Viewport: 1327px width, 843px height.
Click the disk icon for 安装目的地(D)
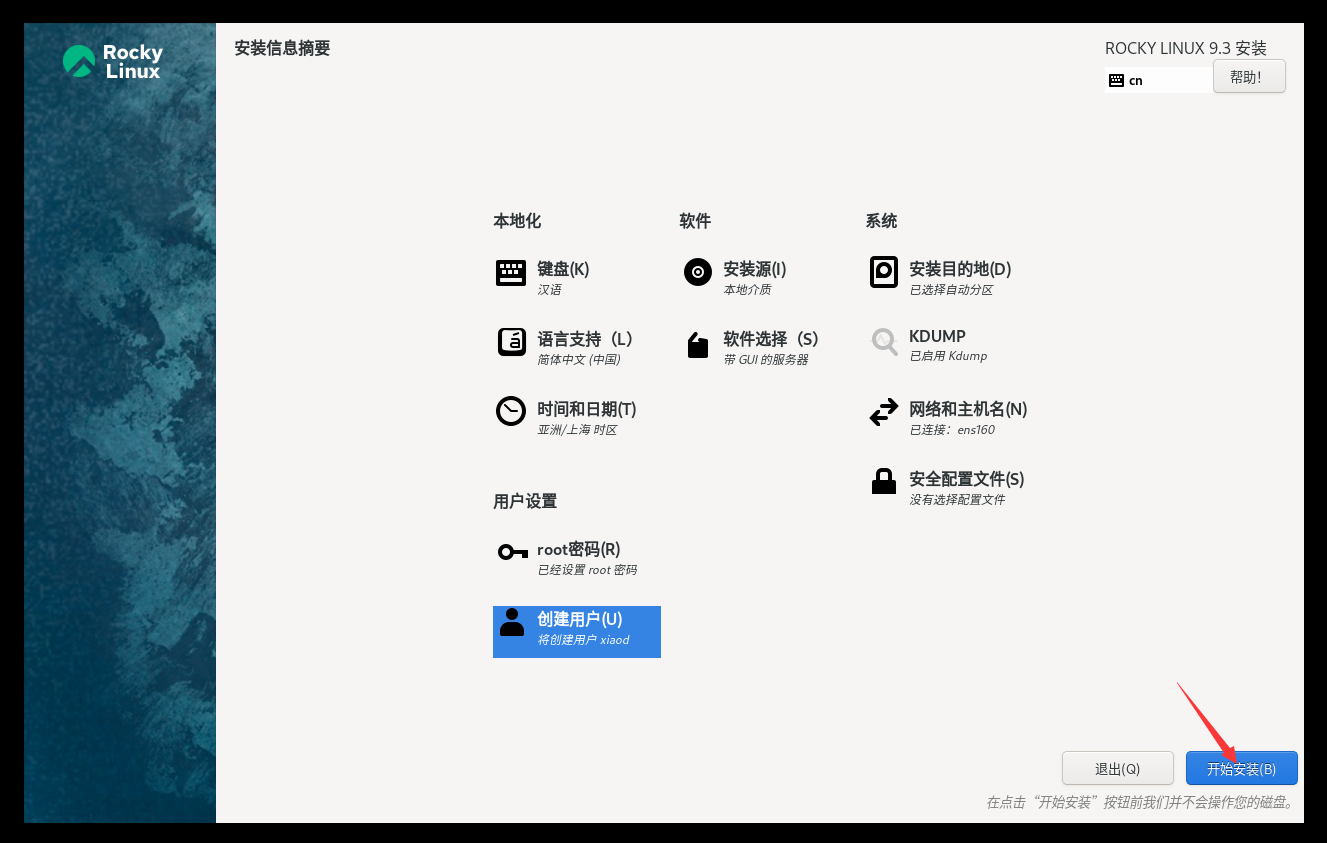coord(884,272)
